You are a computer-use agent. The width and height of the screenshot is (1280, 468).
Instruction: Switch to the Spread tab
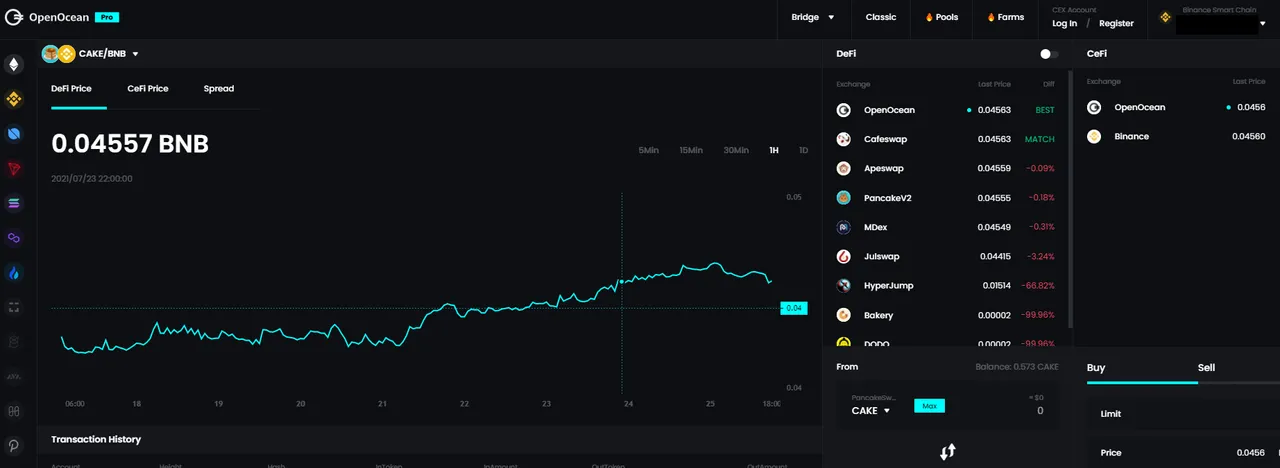pyautogui.click(x=219, y=88)
